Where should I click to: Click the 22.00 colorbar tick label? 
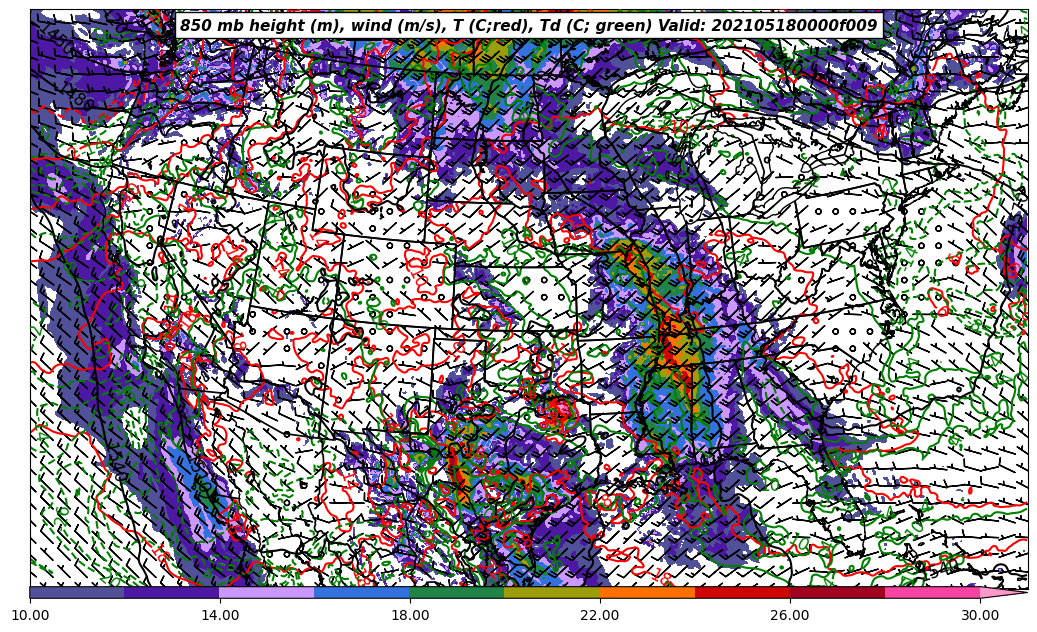(600, 615)
